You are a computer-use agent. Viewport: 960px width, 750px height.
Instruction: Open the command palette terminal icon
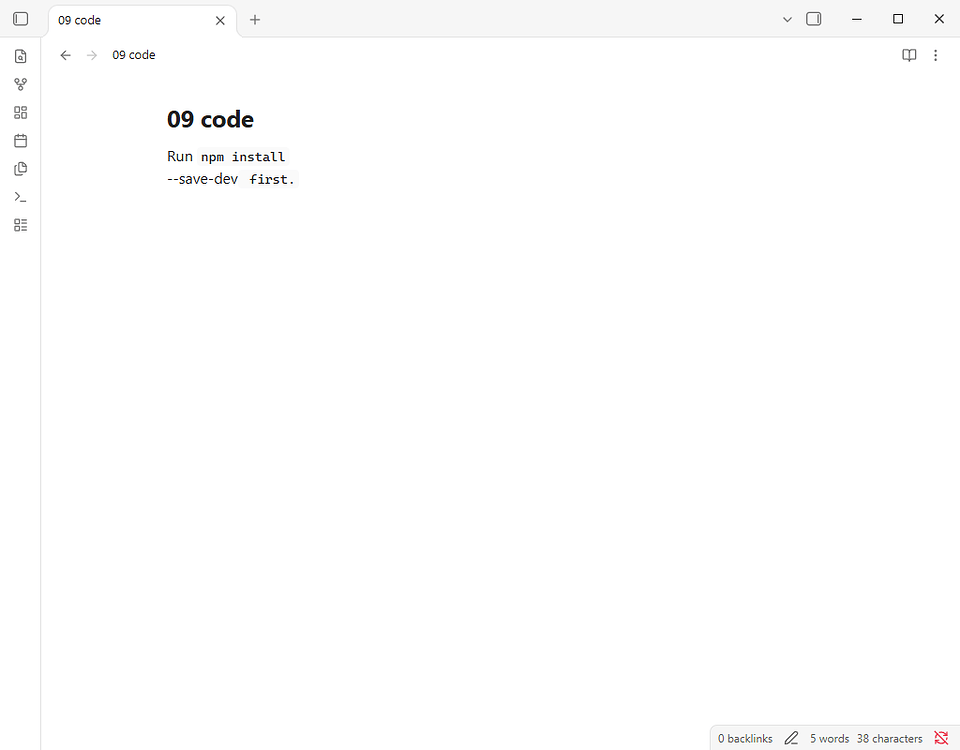[x=20, y=197]
